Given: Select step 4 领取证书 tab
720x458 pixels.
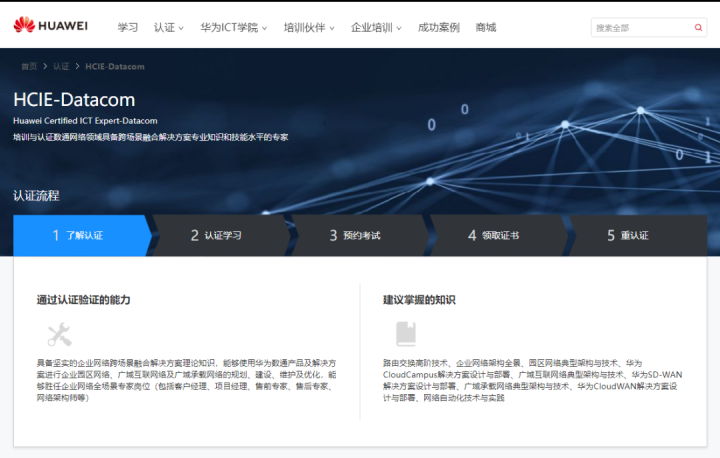Looking at the screenshot, I should pyautogui.click(x=499, y=235).
